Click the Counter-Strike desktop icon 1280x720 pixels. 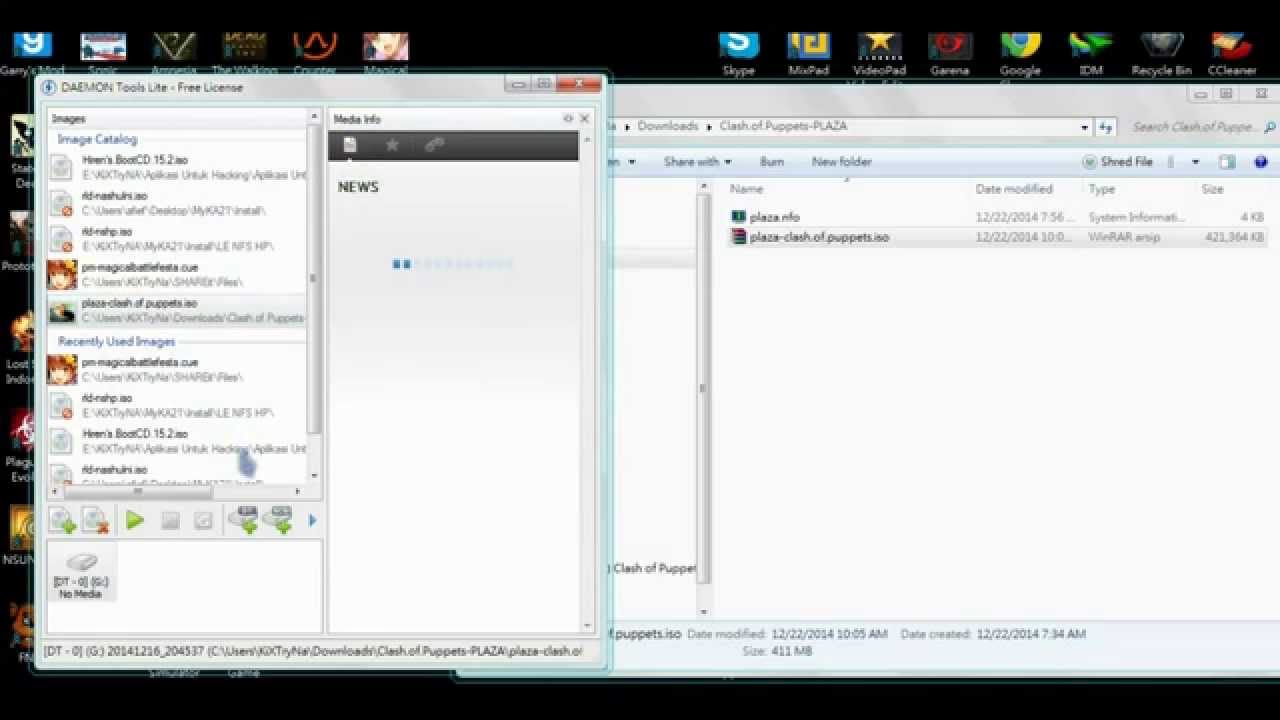(315, 54)
